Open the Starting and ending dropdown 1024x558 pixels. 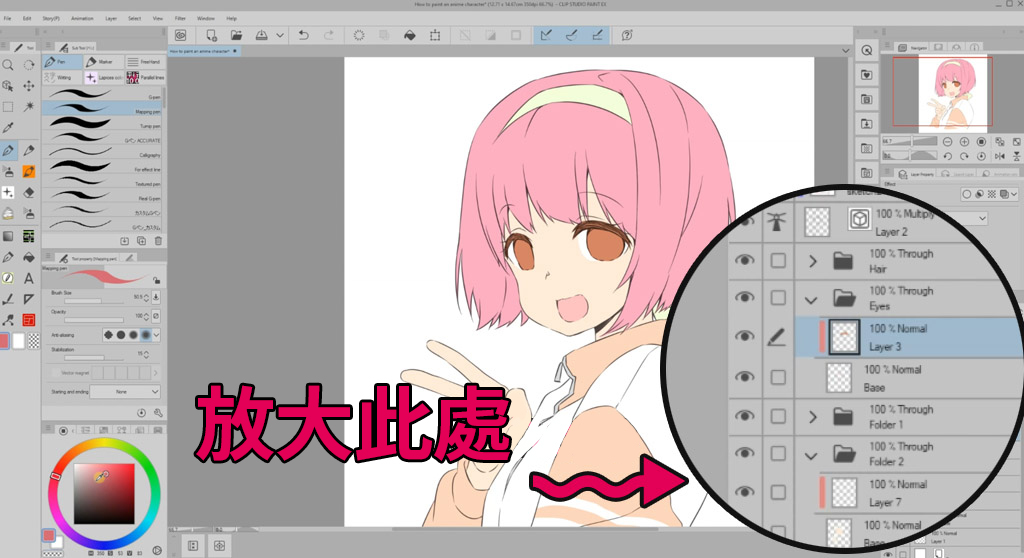[124, 392]
